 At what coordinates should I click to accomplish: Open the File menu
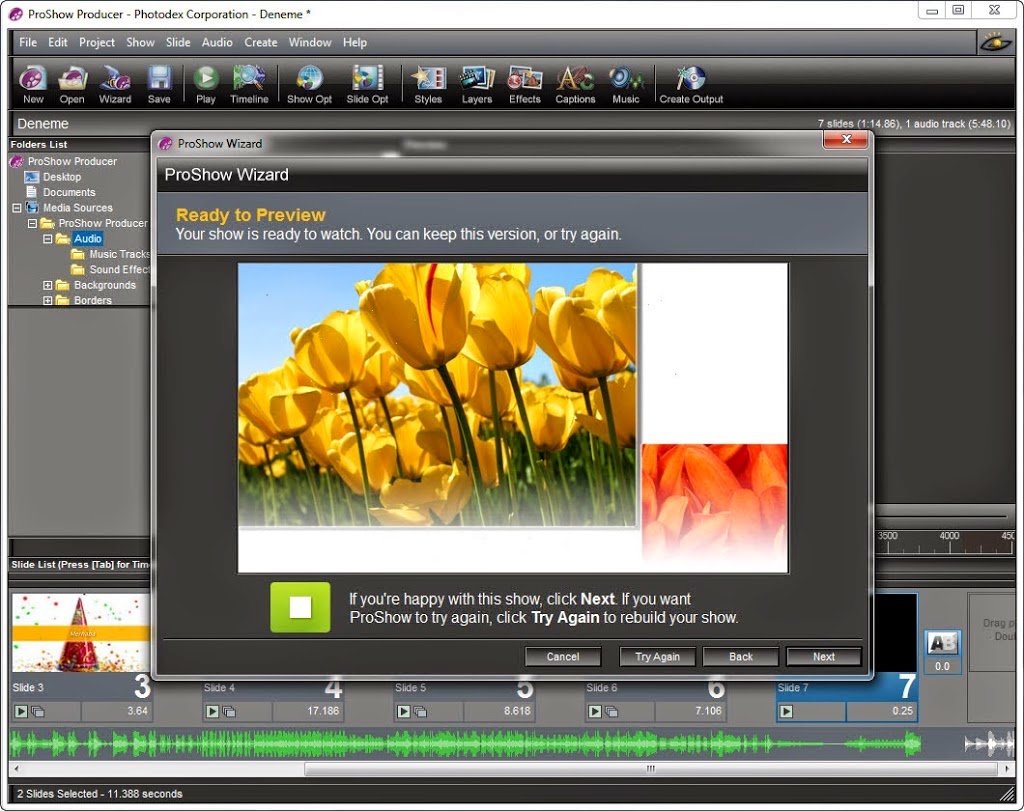(x=27, y=42)
